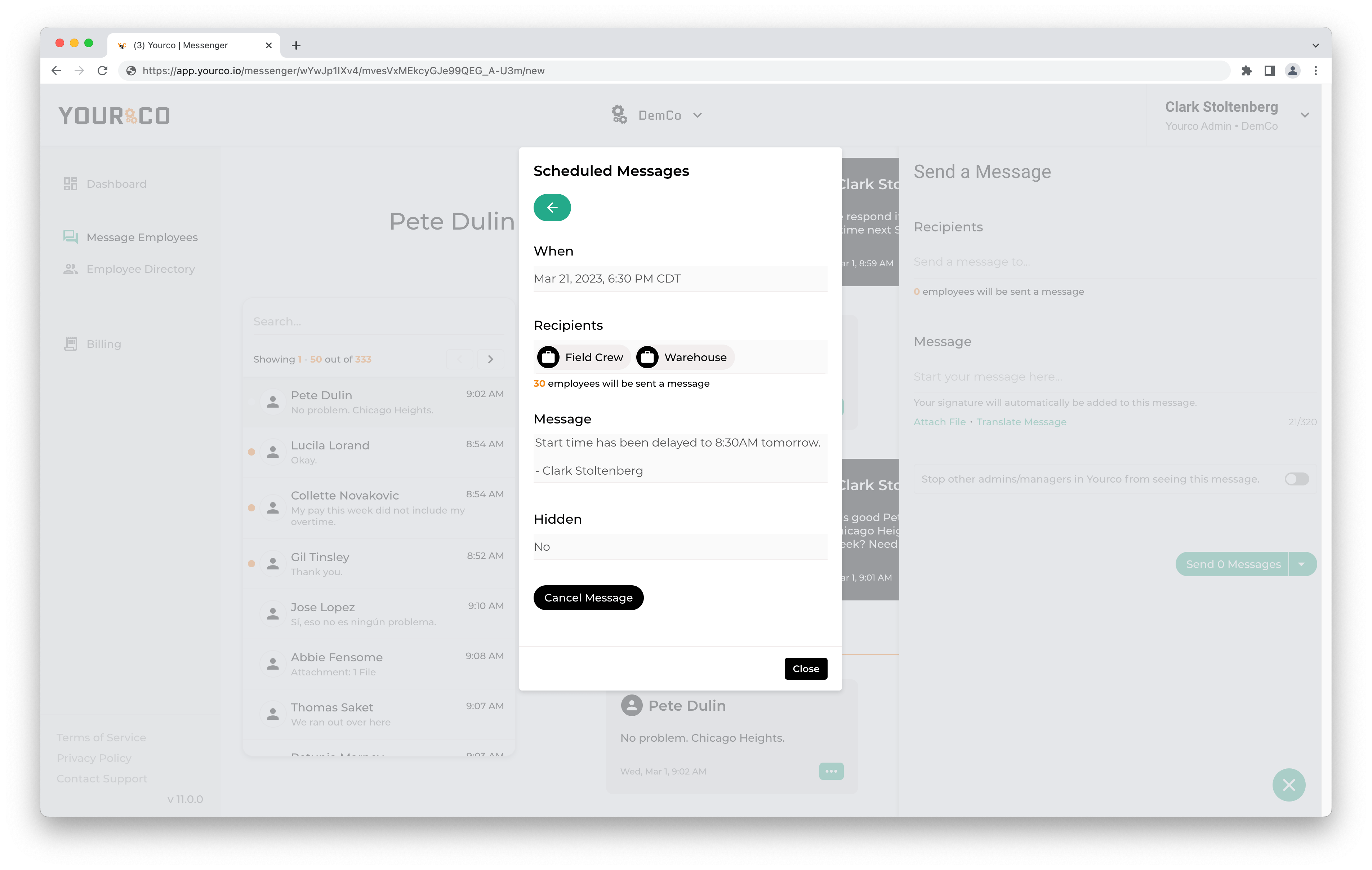Open the browser extensions puzzle icon
The height and width of the screenshot is (870, 1372).
[x=1247, y=71]
